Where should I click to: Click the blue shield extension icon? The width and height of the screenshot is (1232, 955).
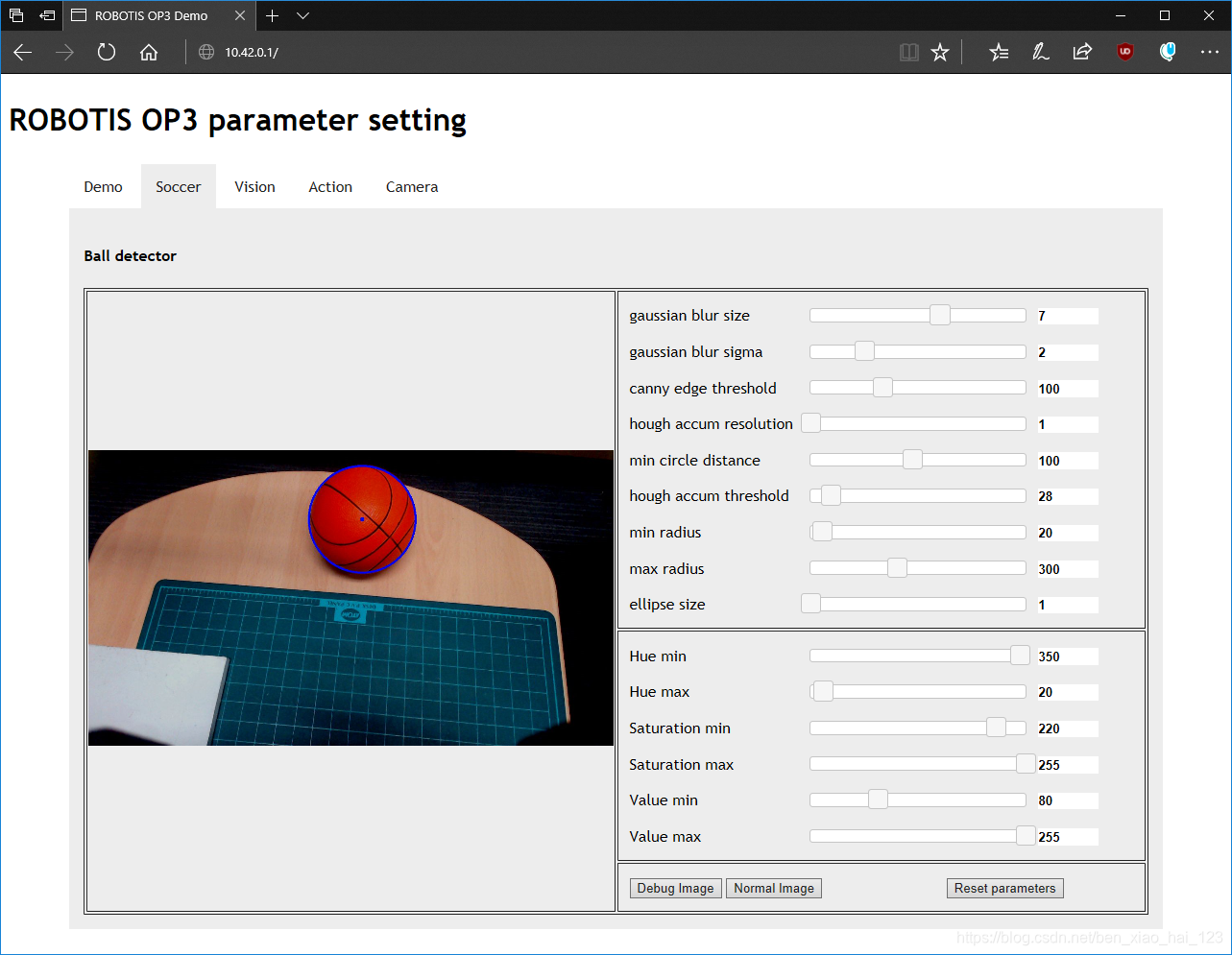pyautogui.click(x=1168, y=53)
